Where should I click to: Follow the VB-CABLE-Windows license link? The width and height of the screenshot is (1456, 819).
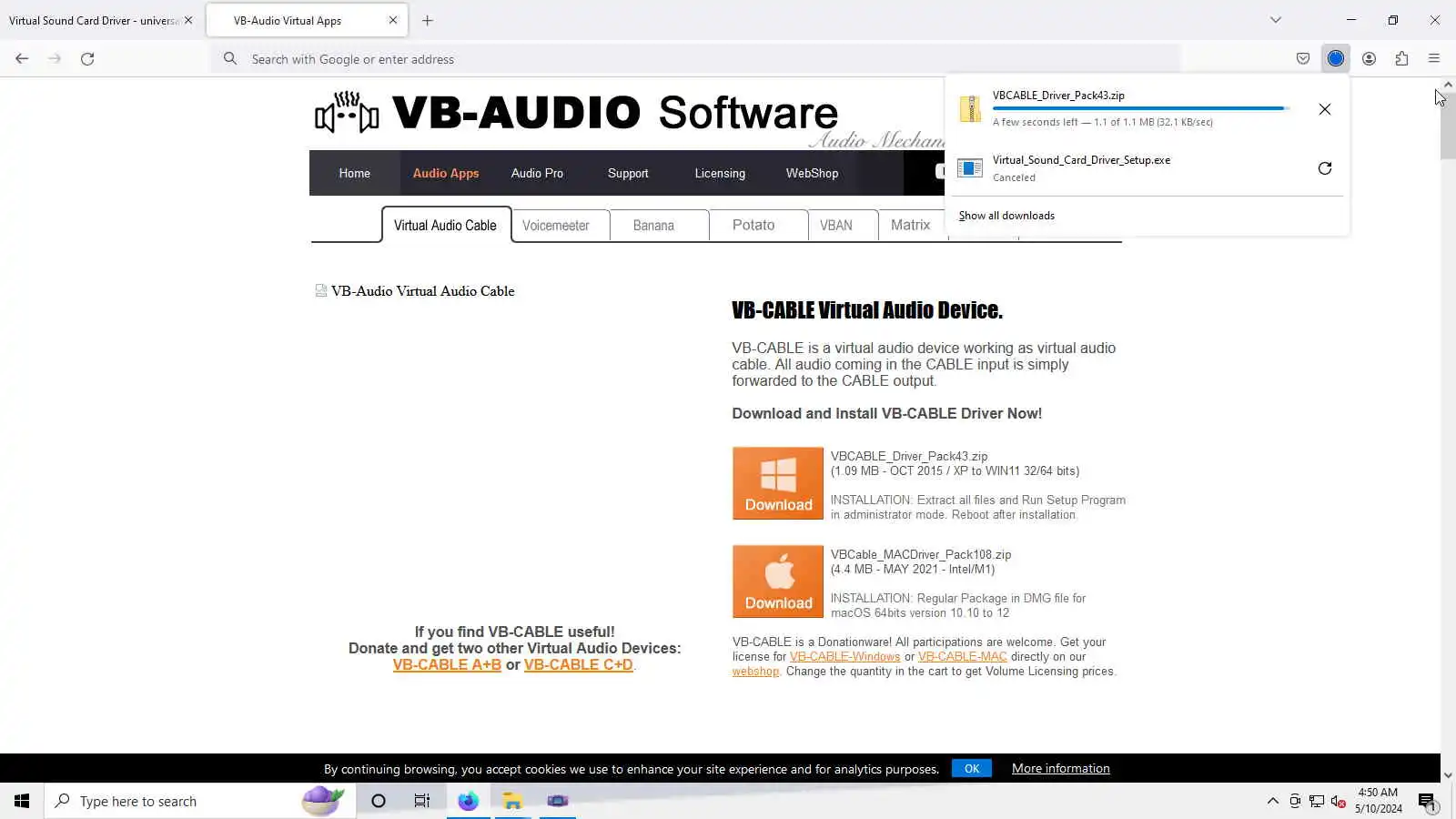(x=844, y=657)
